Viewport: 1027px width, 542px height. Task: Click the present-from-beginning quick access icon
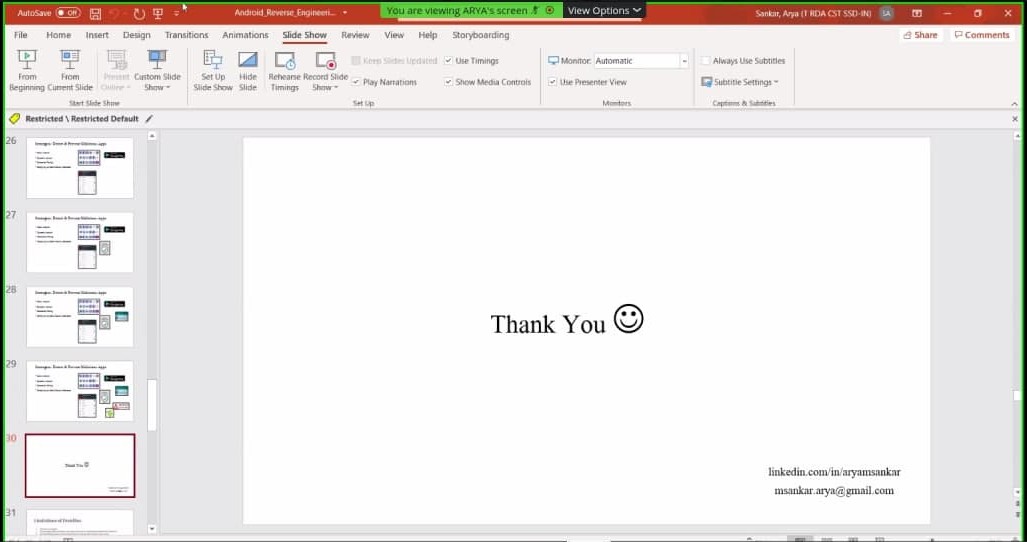158,13
